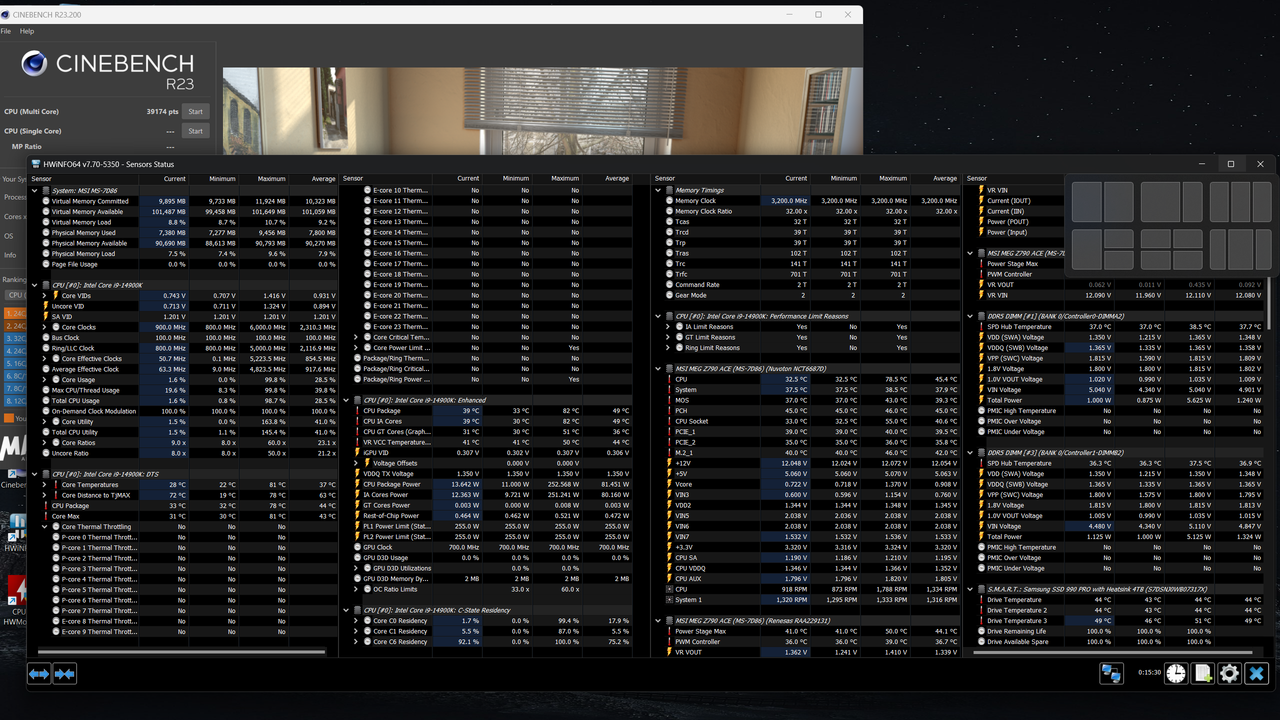Viewport: 1280px width, 720px height.
Task: Open the Cinebench desktop shortcut
Action: coord(15,472)
